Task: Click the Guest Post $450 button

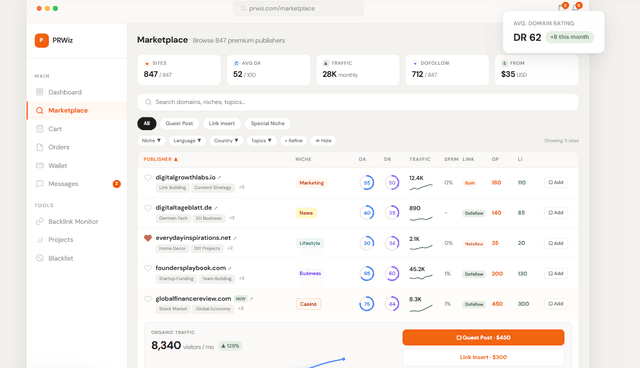Action: [483, 337]
